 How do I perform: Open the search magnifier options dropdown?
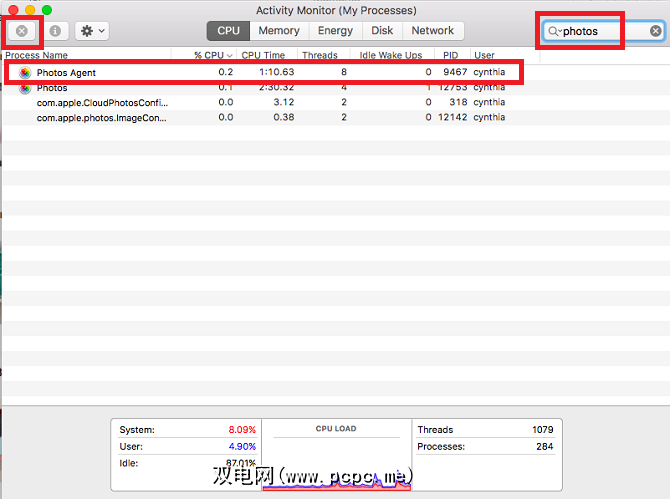point(555,31)
